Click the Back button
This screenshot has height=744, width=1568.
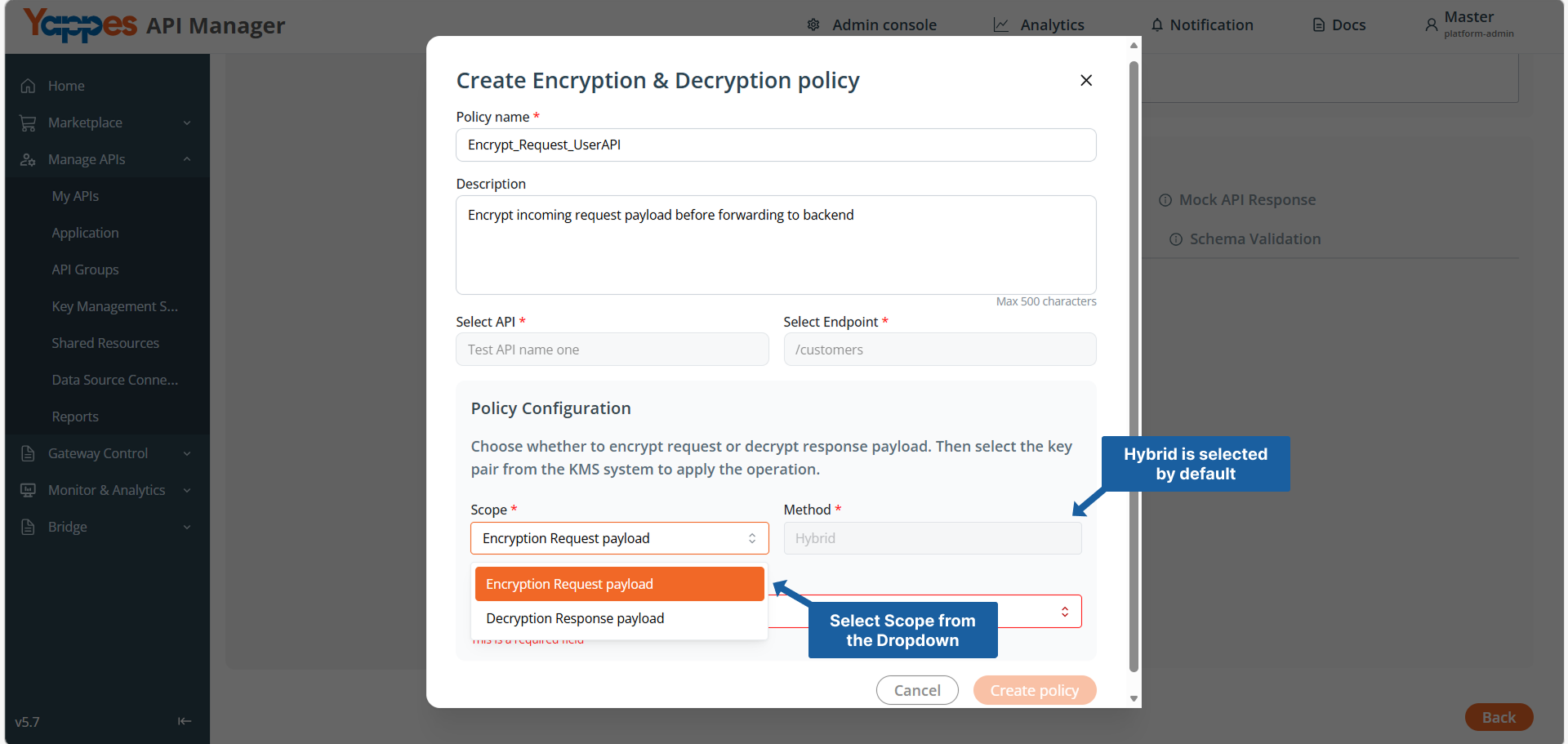(1499, 717)
